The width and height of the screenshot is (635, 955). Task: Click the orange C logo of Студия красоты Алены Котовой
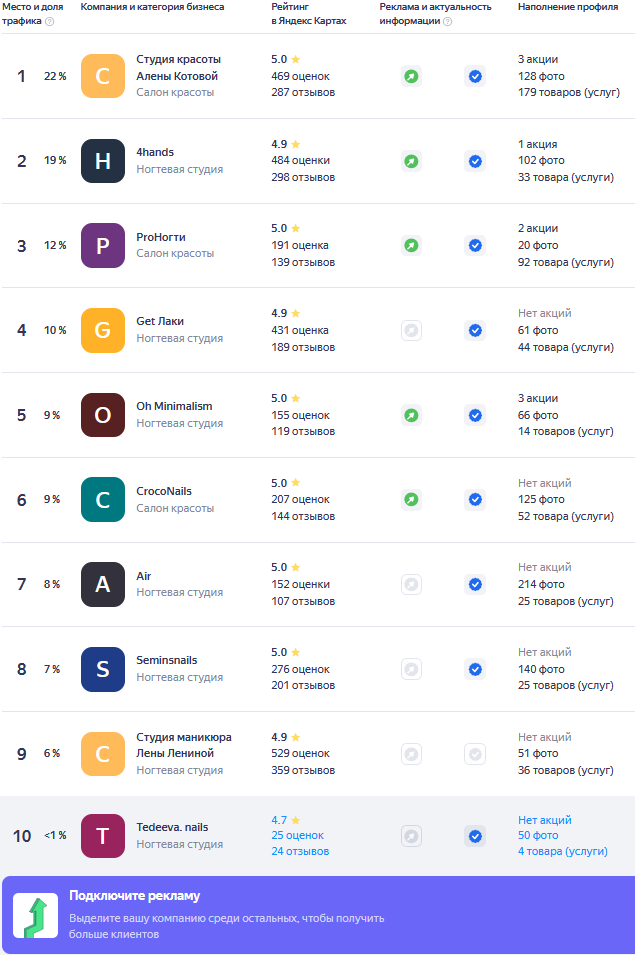103,76
